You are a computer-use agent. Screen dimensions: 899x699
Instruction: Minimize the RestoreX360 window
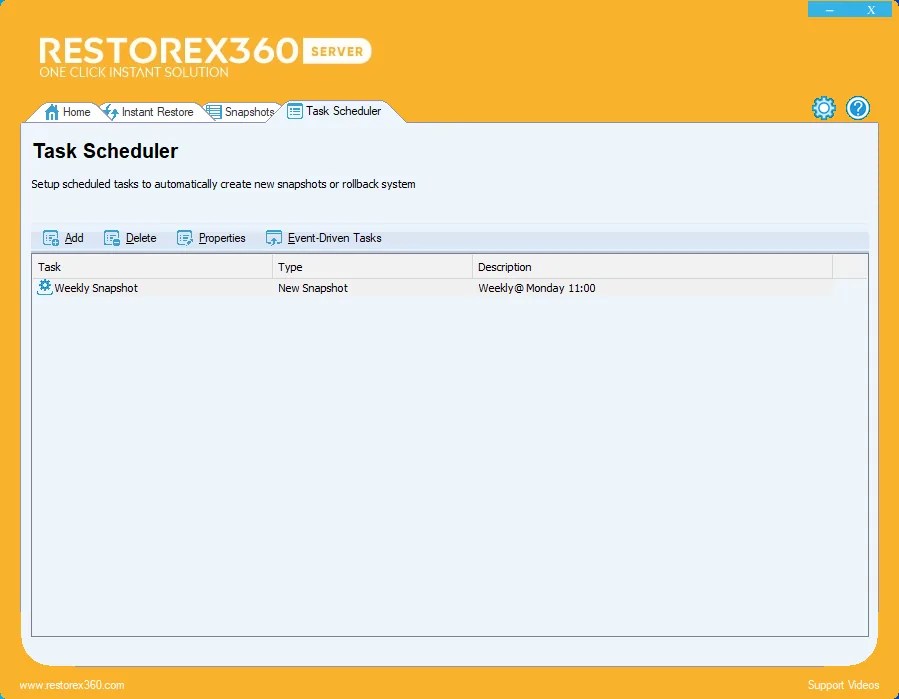point(829,9)
